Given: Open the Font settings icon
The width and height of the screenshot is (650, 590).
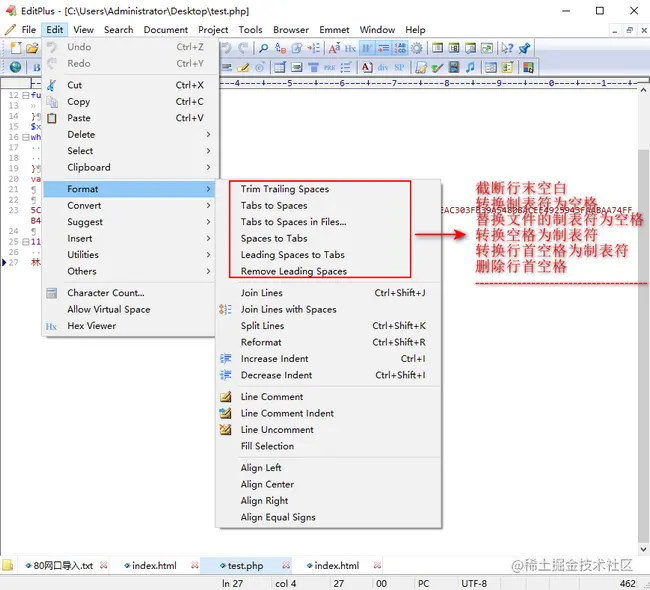Looking at the screenshot, I should click(334, 48).
